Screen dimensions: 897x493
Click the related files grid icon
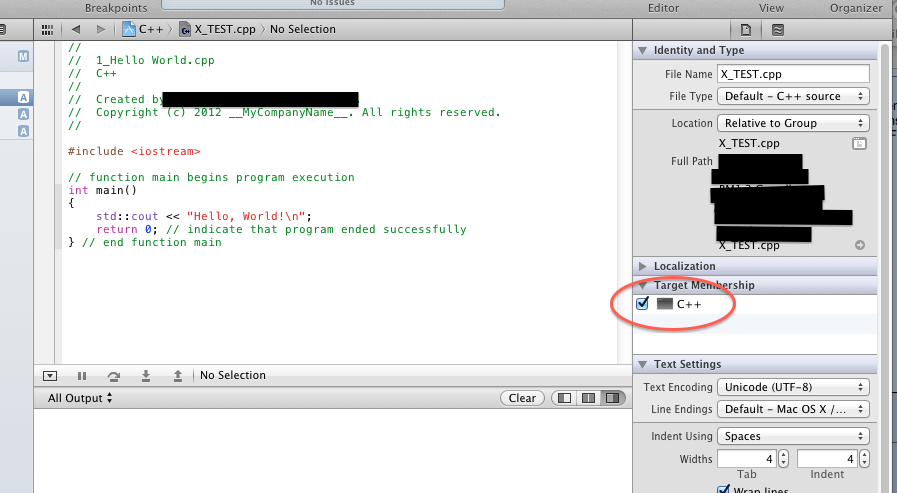[47, 29]
